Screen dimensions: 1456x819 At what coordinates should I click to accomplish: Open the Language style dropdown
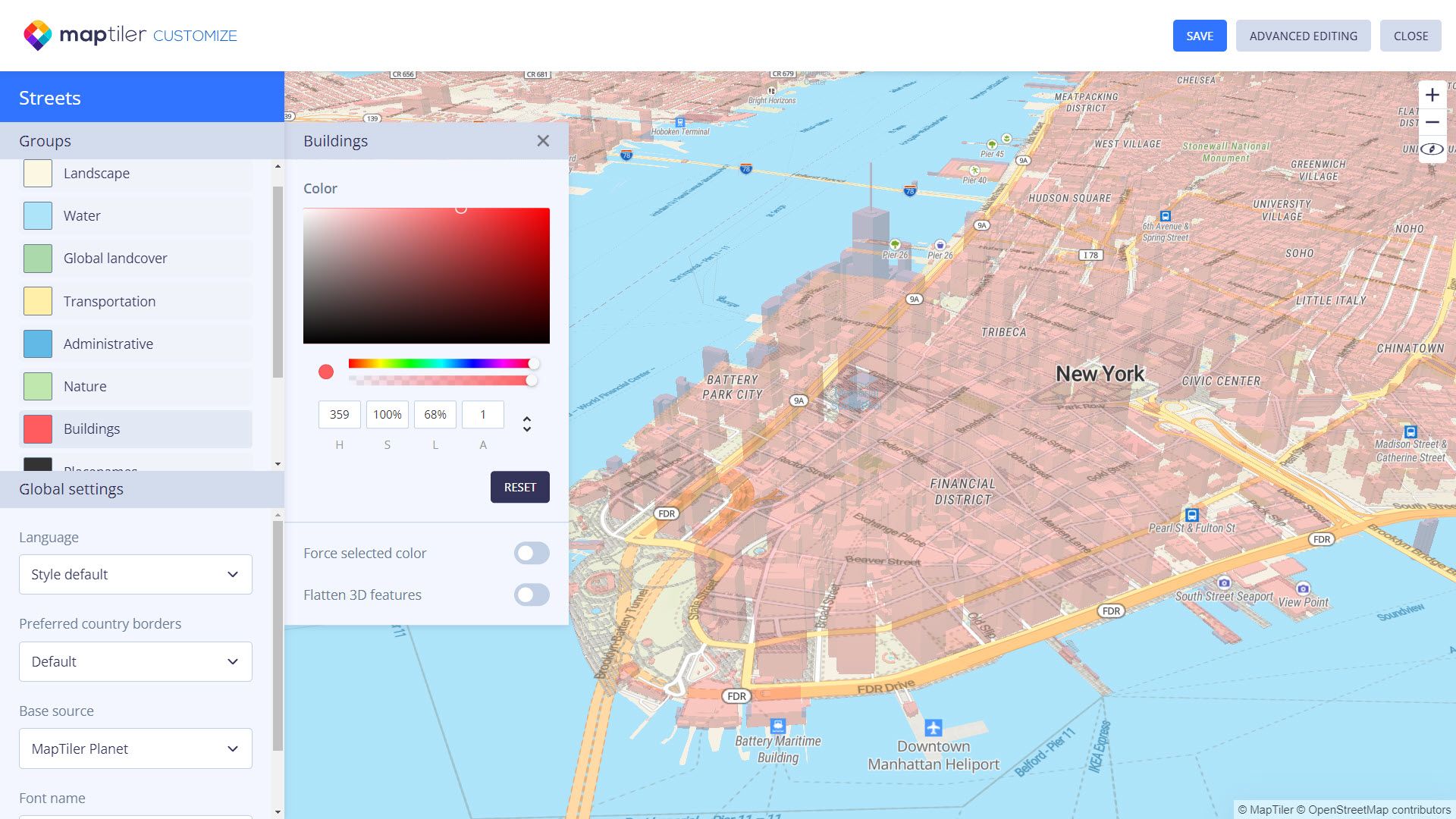(x=135, y=574)
